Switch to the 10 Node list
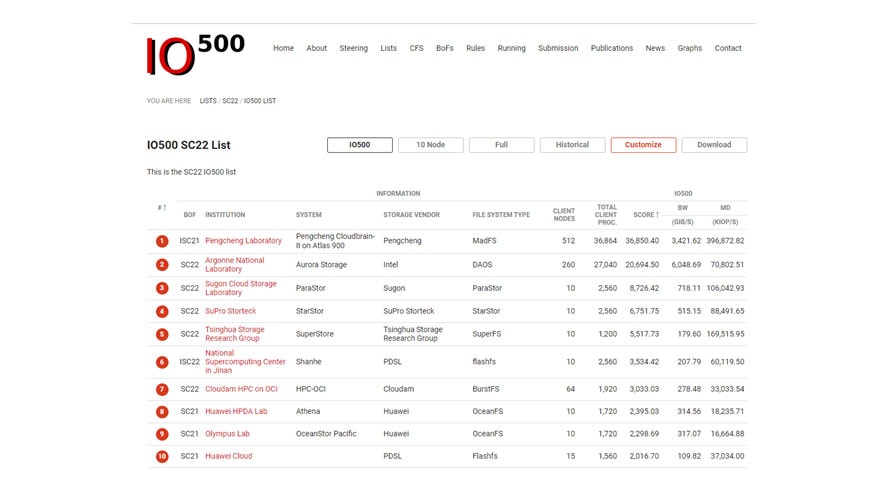This screenshot has height=488, width=888. coord(430,145)
